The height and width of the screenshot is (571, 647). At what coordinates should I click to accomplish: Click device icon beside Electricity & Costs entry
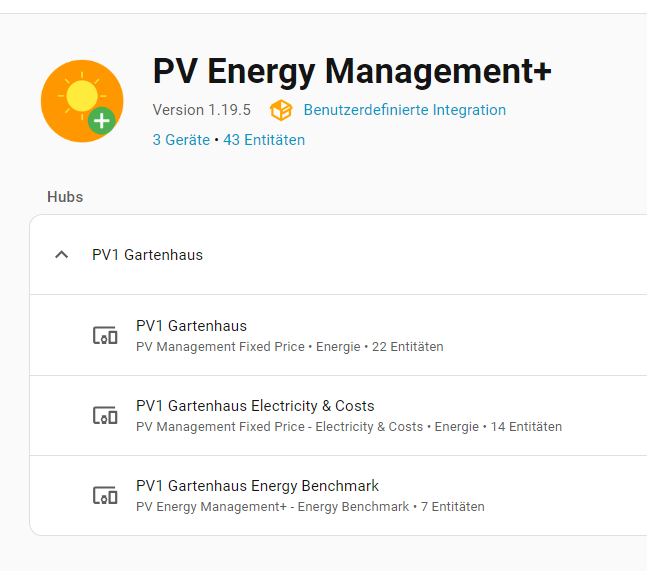tap(105, 416)
